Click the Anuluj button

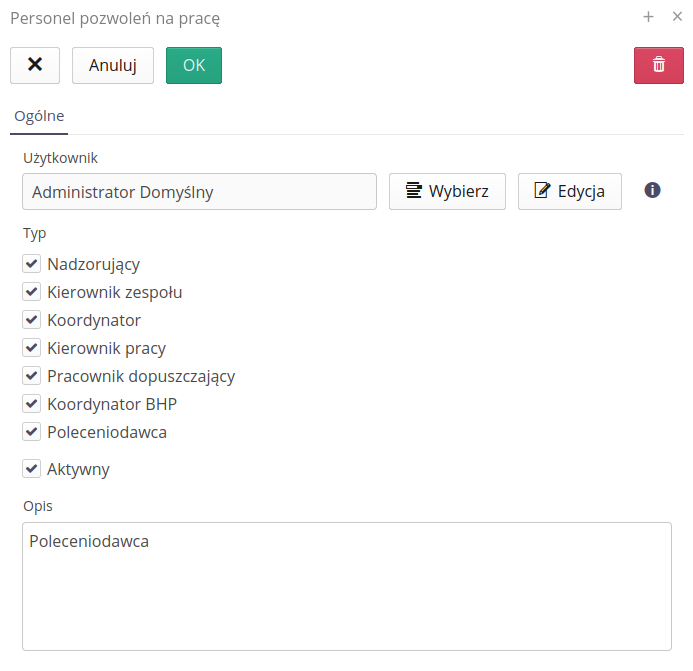112,65
